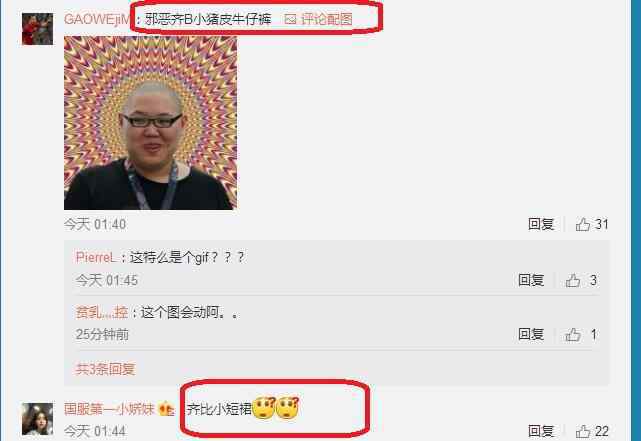Image resolution: width=641 pixels, height=441 pixels.
Task: Open PierreL's profile link
Action: click(96, 257)
